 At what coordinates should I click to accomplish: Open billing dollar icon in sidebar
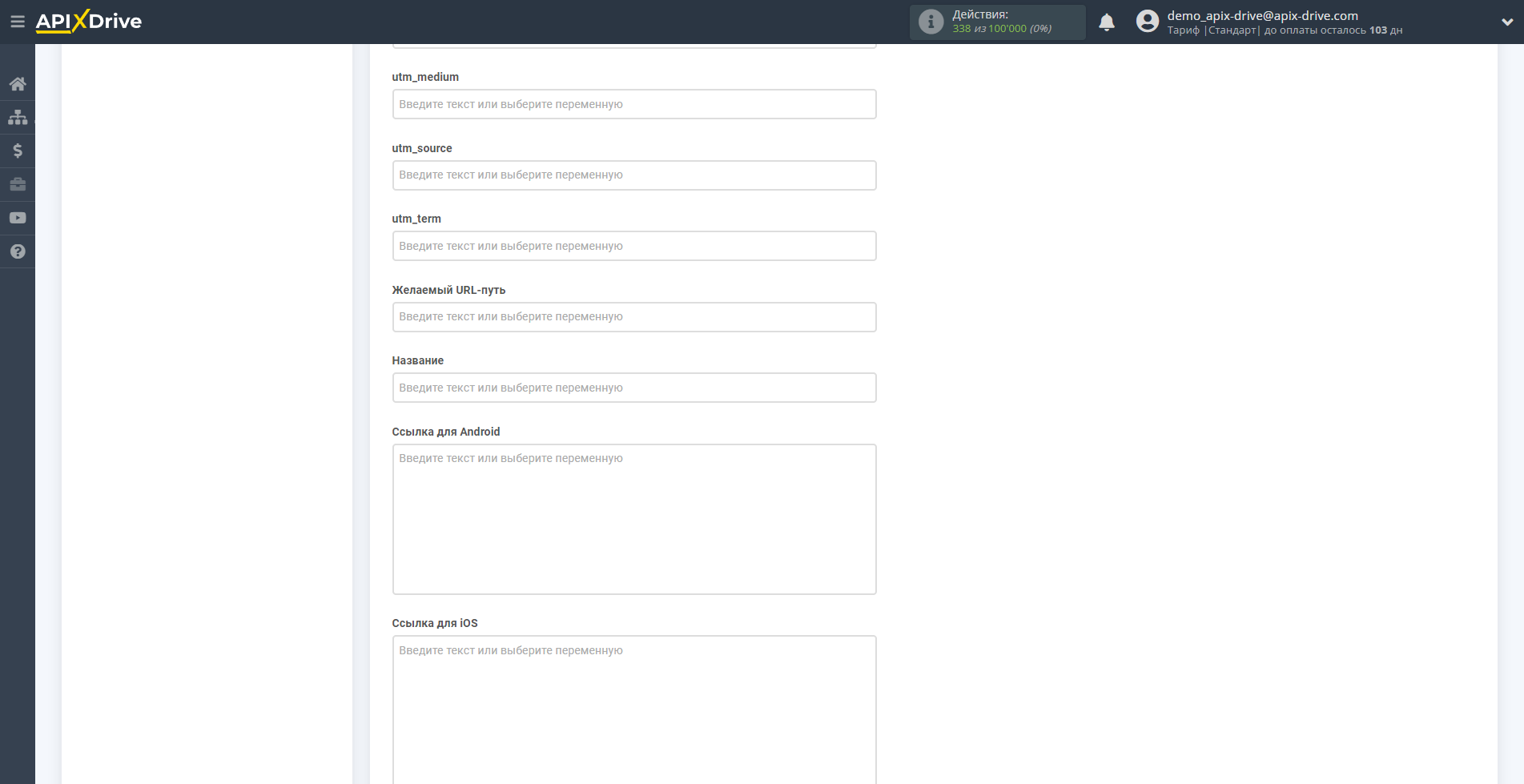coord(18,151)
